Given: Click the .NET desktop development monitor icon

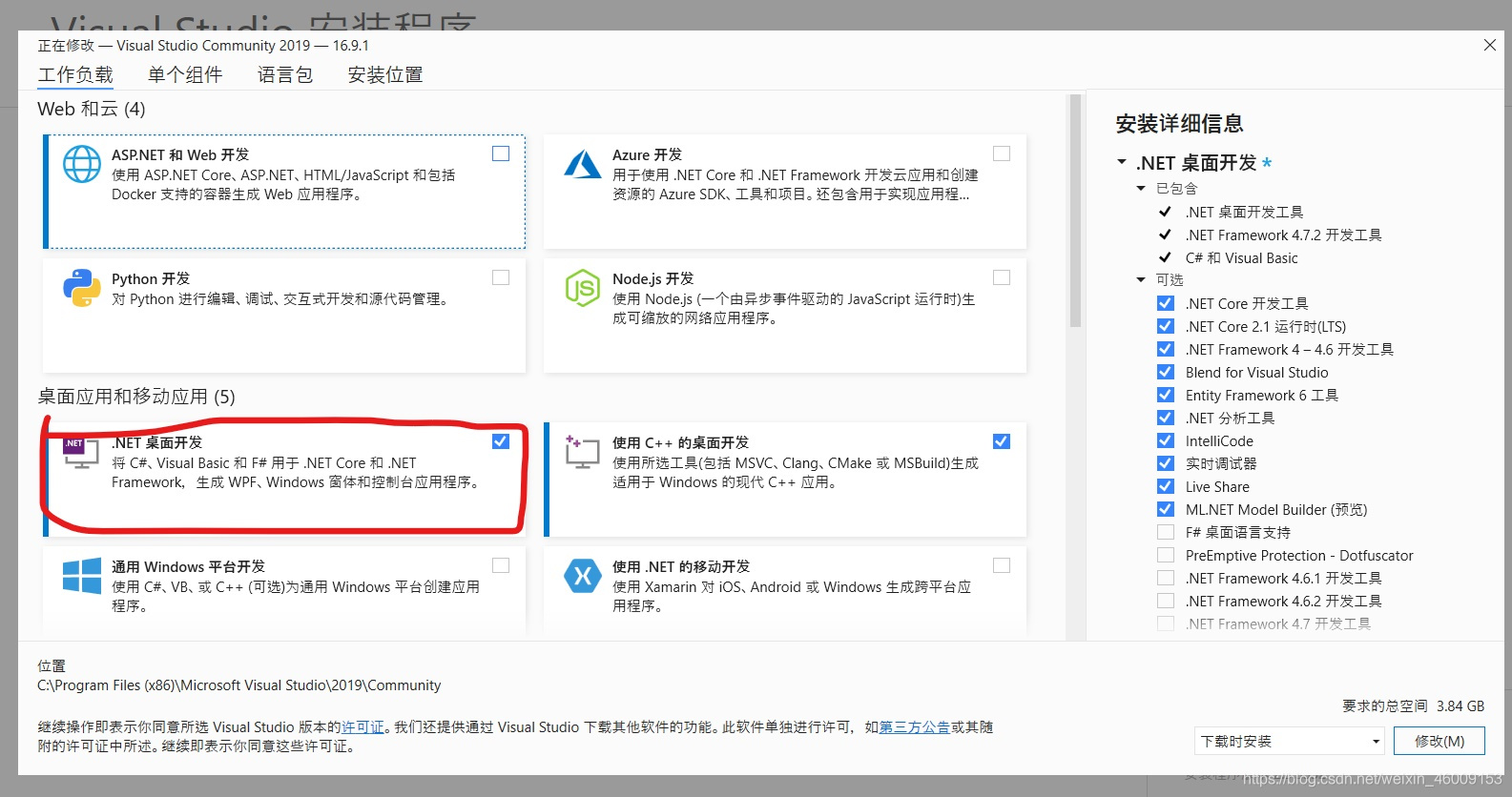Looking at the screenshot, I should pos(81,452).
